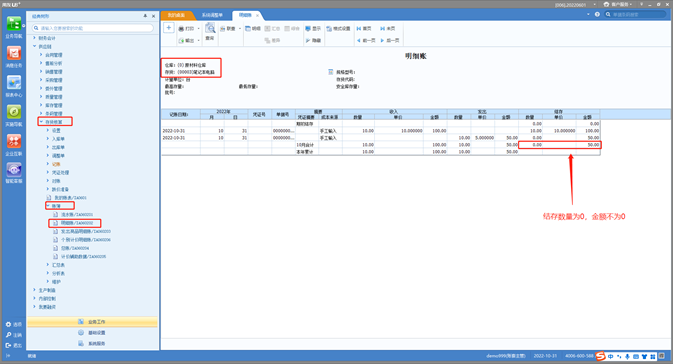The width and height of the screenshot is (673, 364).
Task: Click the red Sogou input method icon
Action: (x=600, y=356)
